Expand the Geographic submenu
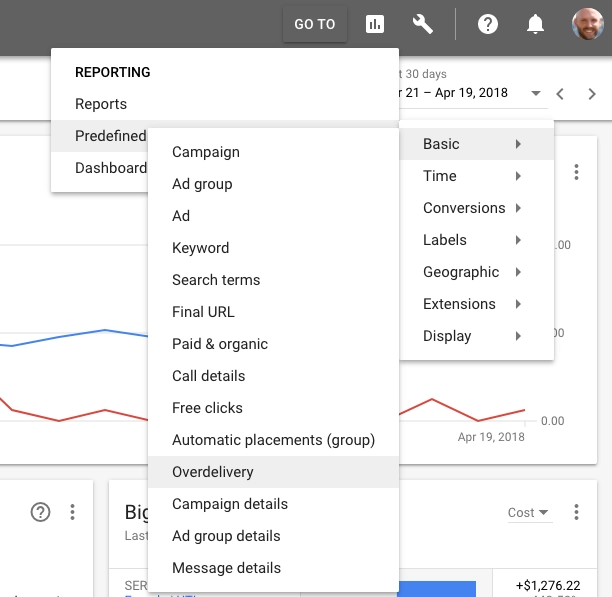This screenshot has height=597, width=612. point(476,272)
